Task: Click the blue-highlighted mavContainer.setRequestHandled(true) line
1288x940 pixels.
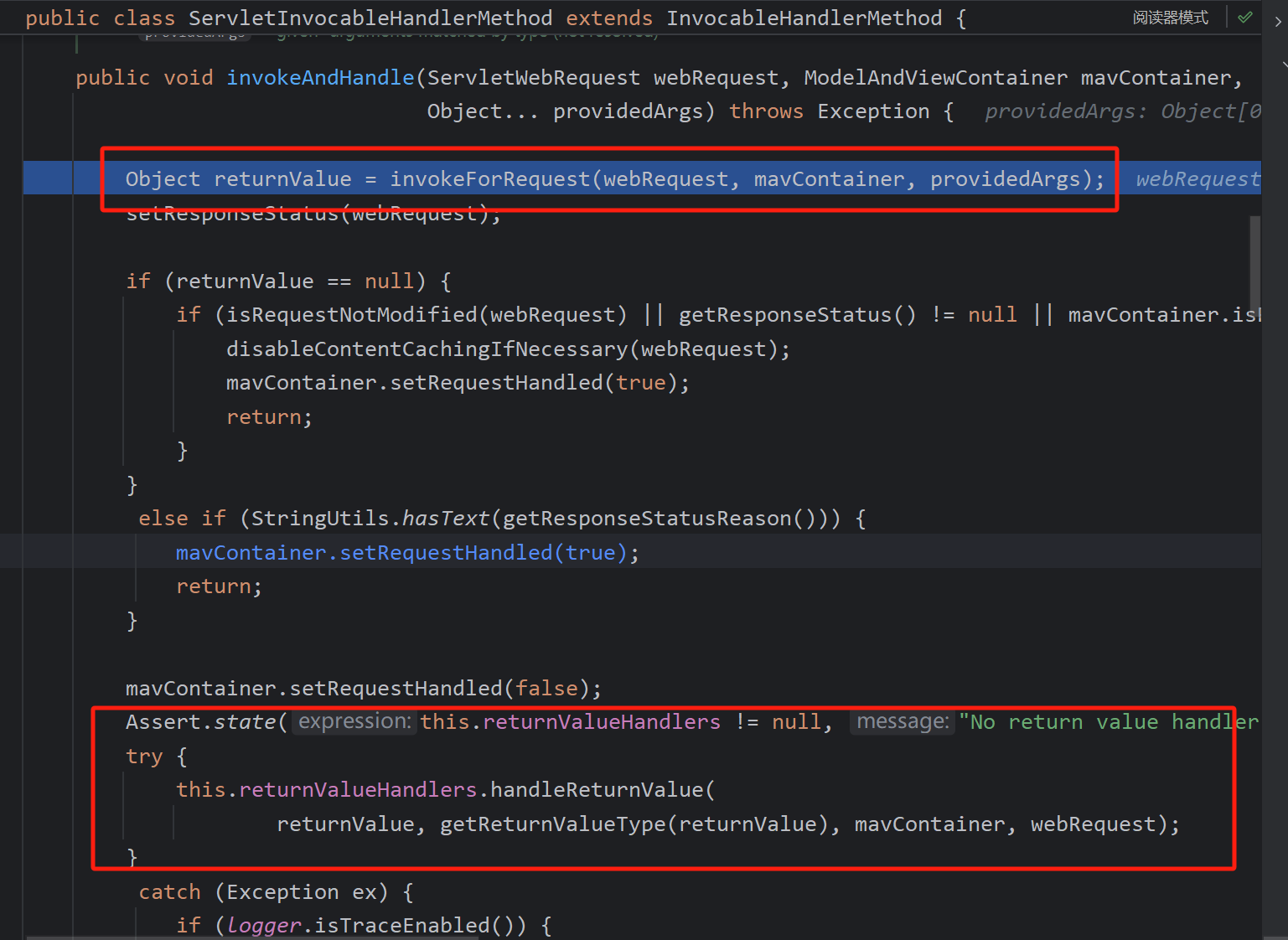Action: [x=407, y=553]
